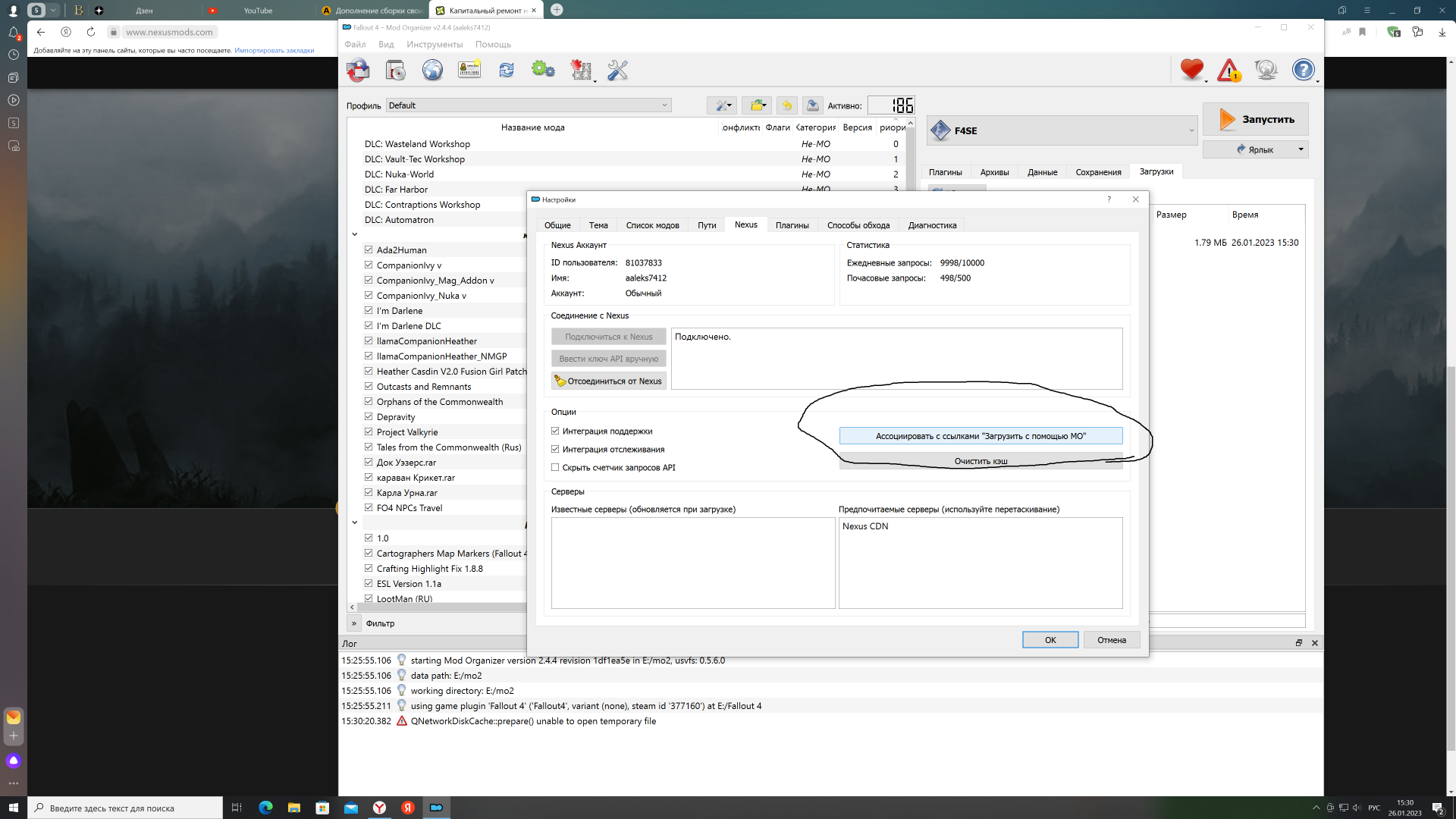Screen dimensions: 1456x819
Task: Open the wrench and screwdriver settings icon
Action: tap(617, 70)
